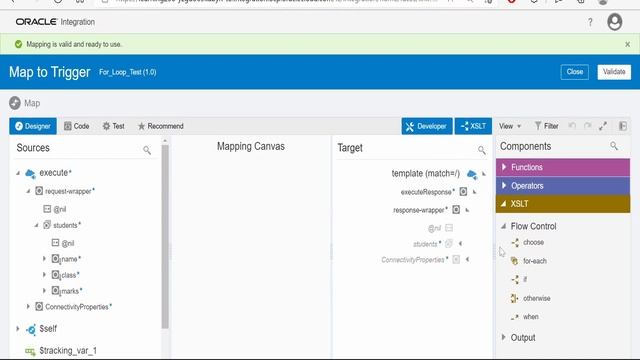Toggle Developer mode
The height and width of the screenshot is (360, 640).
click(x=426, y=126)
